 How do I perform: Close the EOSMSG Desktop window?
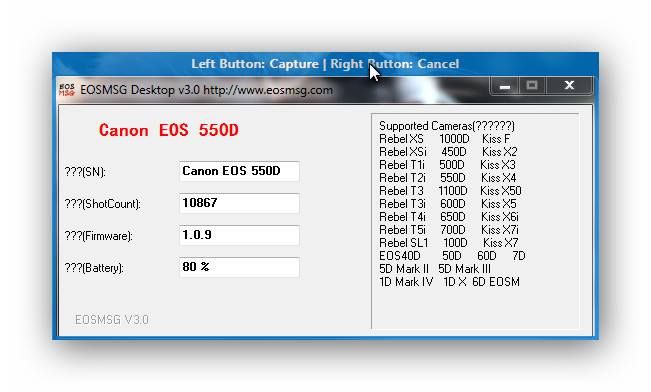click(569, 86)
